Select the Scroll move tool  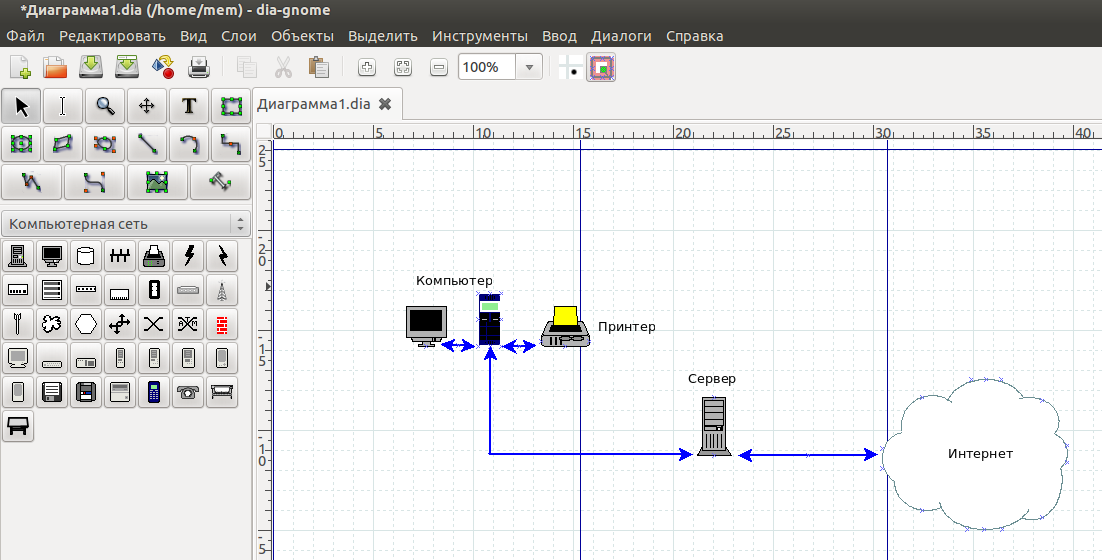[147, 106]
